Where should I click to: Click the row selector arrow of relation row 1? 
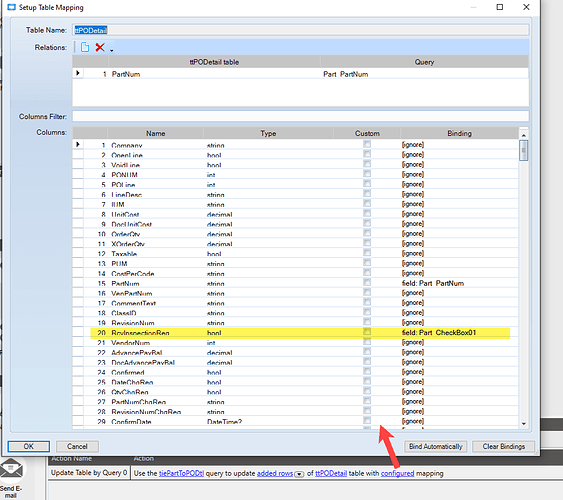click(78, 73)
